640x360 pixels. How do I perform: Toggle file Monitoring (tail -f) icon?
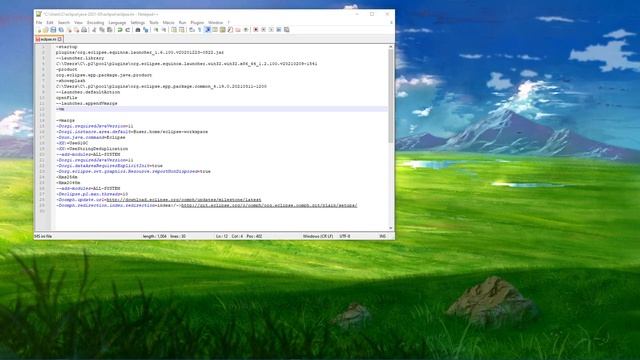coord(246,30)
